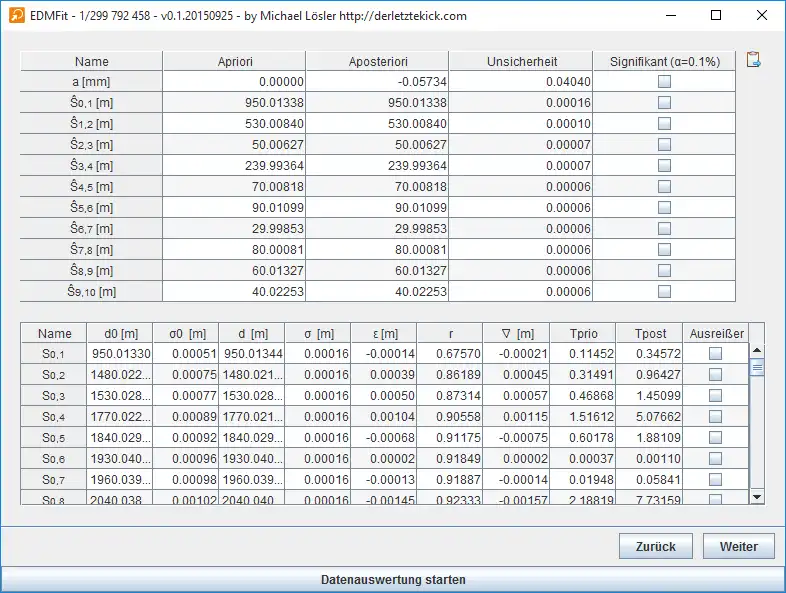
Task: Select the ∇ [m] column header
Action: [x=517, y=333]
